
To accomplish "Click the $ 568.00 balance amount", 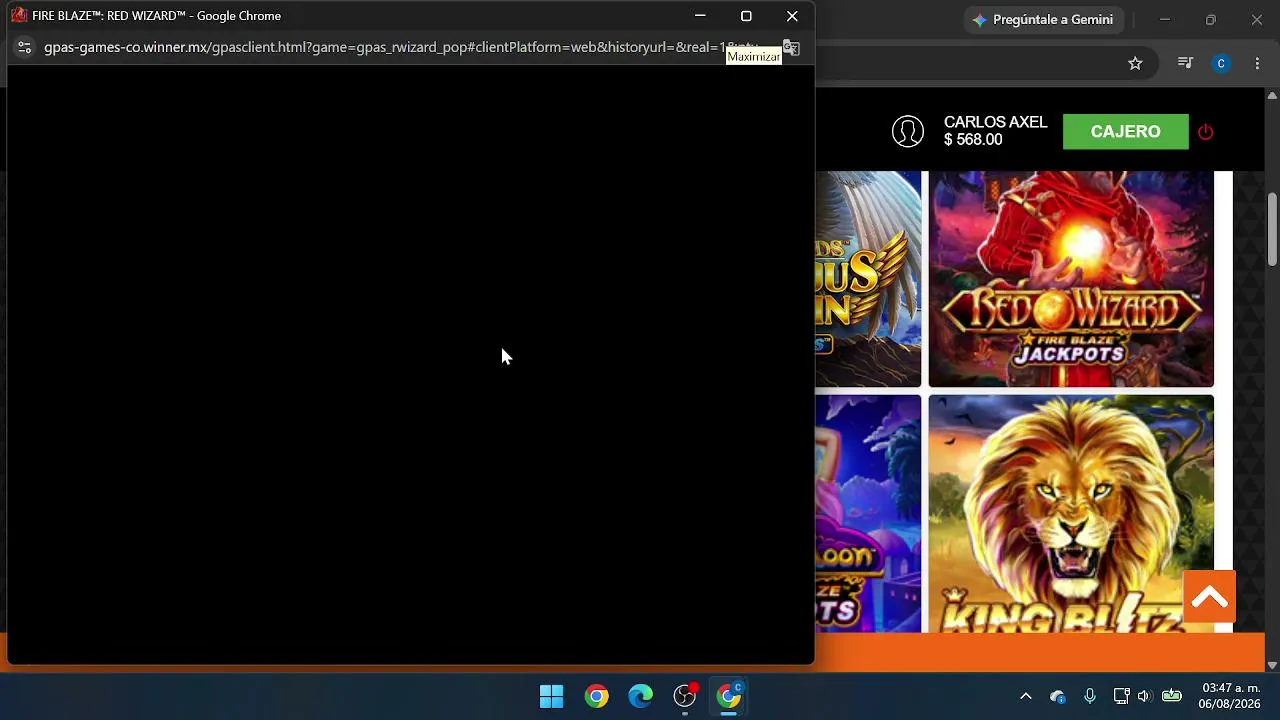I will pos(973,140).
